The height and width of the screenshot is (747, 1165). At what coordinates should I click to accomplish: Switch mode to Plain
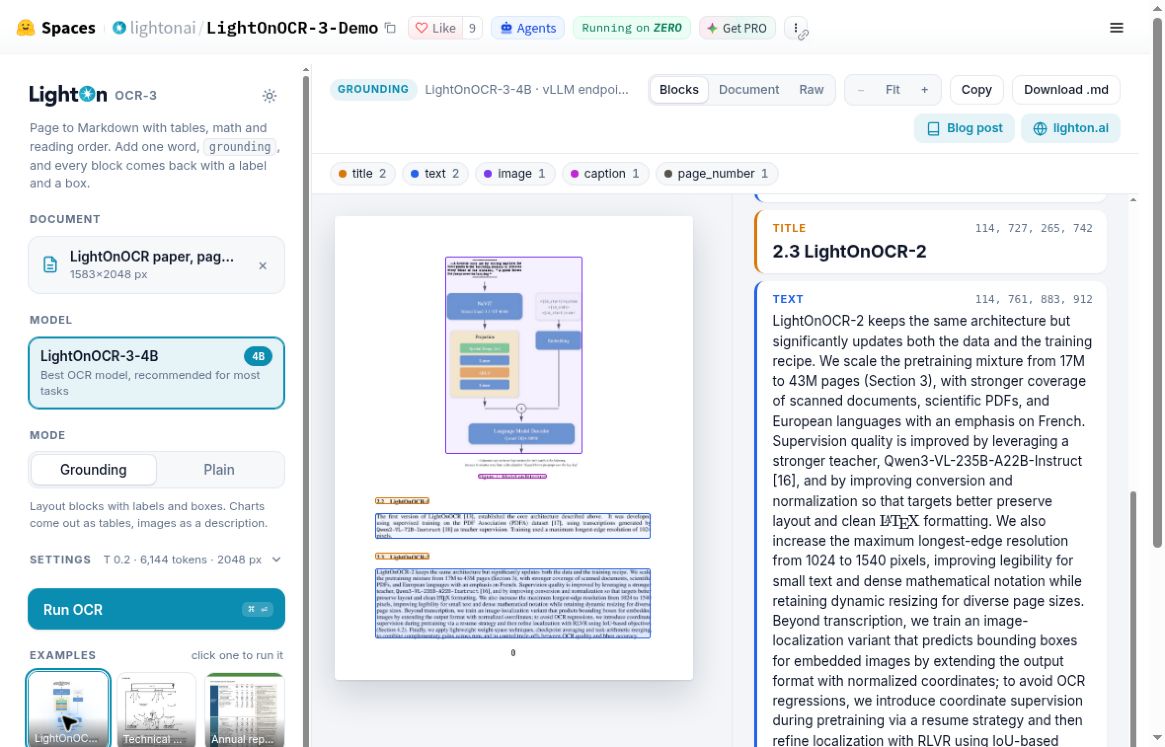(219, 470)
